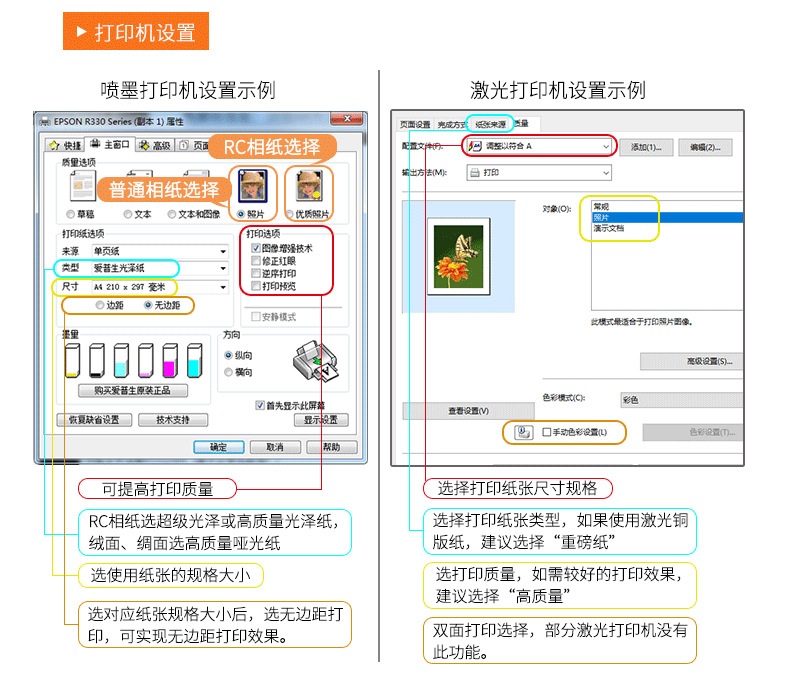Click the 添加(1)... button
The width and height of the screenshot is (790, 674).
[x=646, y=147]
